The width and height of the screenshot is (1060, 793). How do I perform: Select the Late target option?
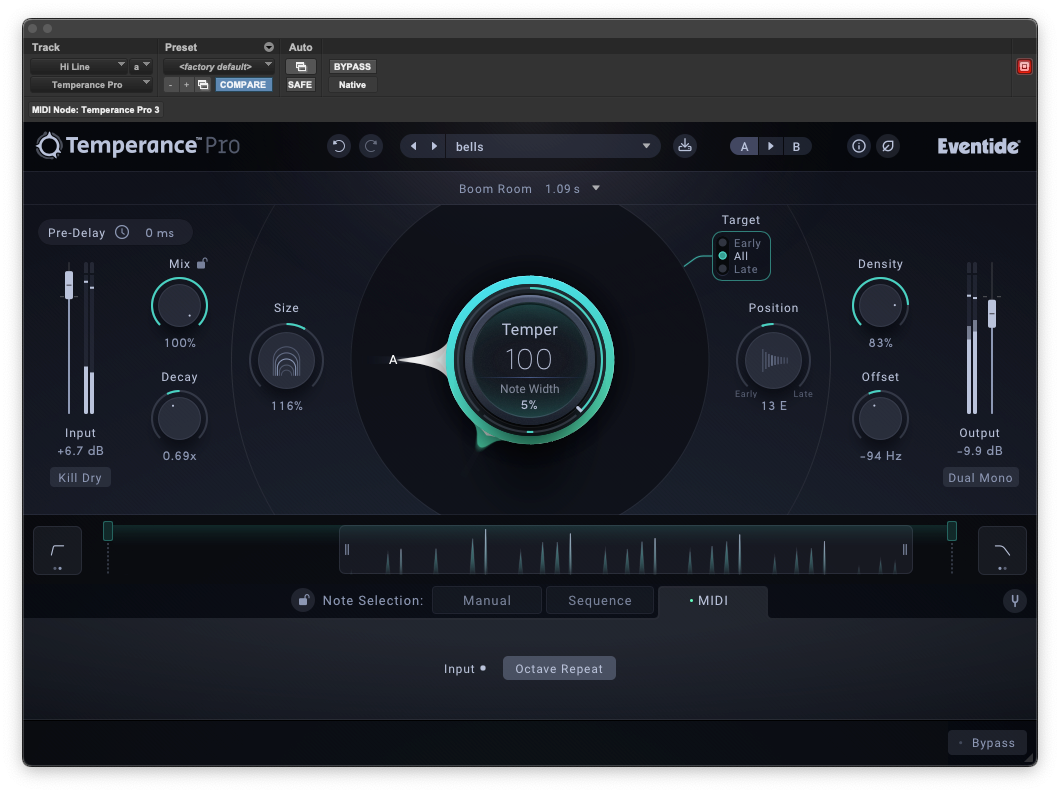click(723, 269)
